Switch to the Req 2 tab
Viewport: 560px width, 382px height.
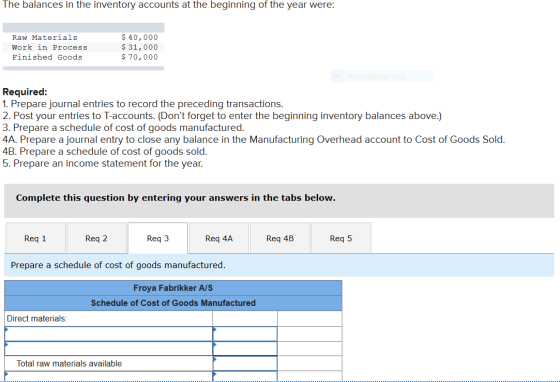pos(96,238)
